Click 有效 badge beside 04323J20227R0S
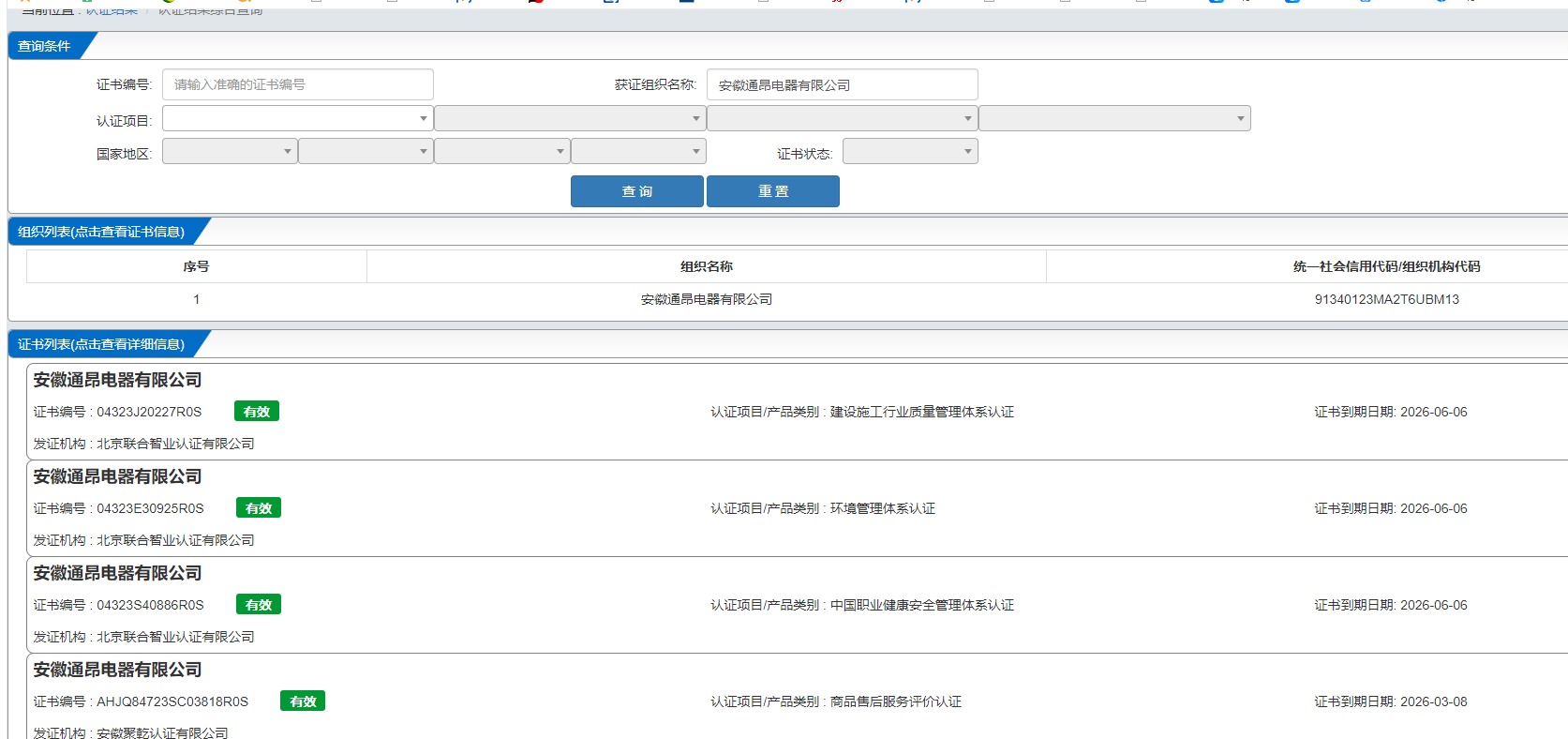 257,412
